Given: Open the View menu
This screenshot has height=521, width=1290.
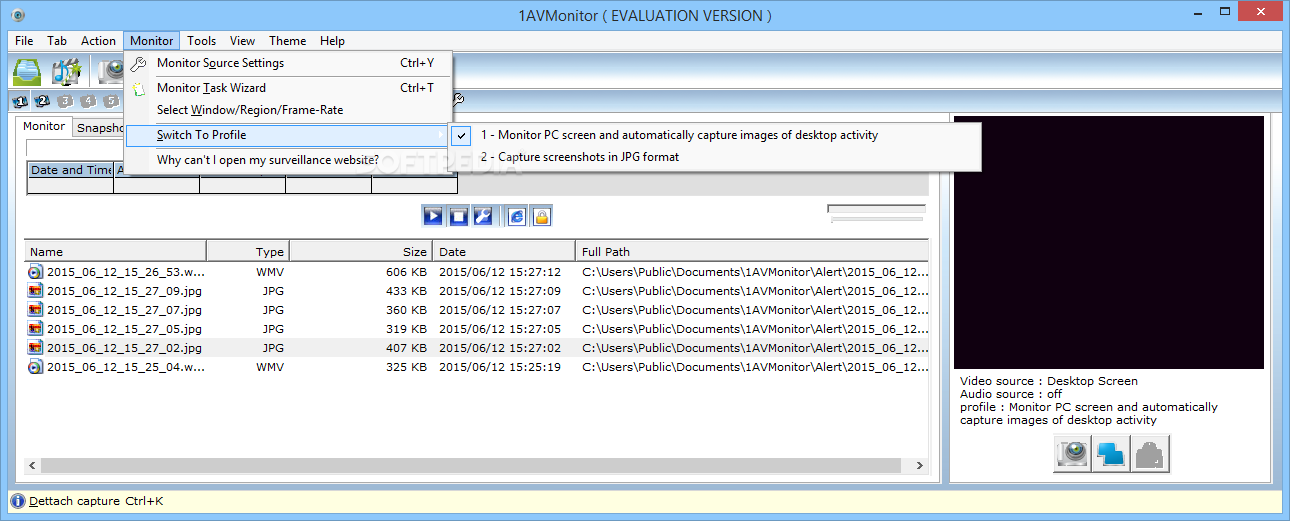Looking at the screenshot, I should point(242,41).
